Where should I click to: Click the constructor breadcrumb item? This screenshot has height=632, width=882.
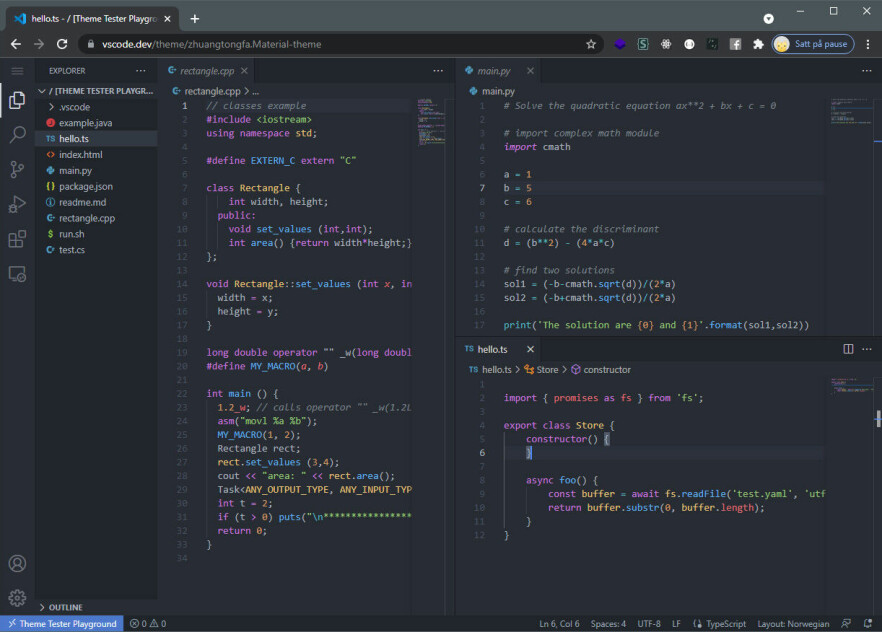click(x=601, y=369)
